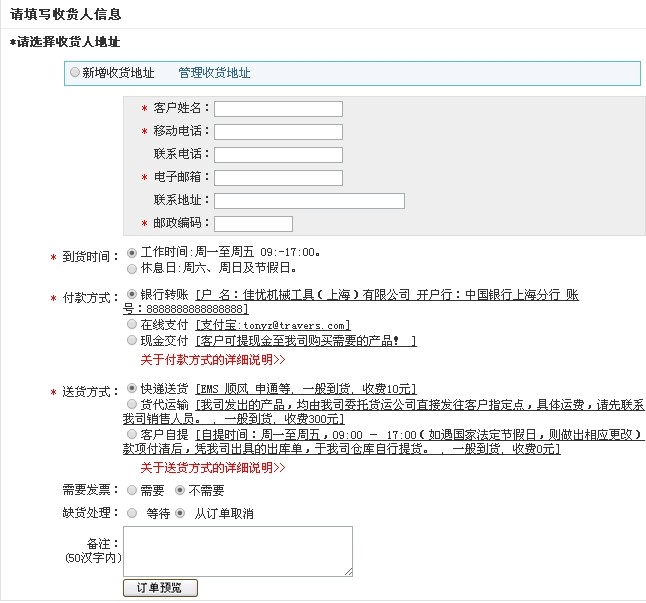Choose 休息日 delivery time option
Screen dimensions: 646x603
[x=132, y=268]
